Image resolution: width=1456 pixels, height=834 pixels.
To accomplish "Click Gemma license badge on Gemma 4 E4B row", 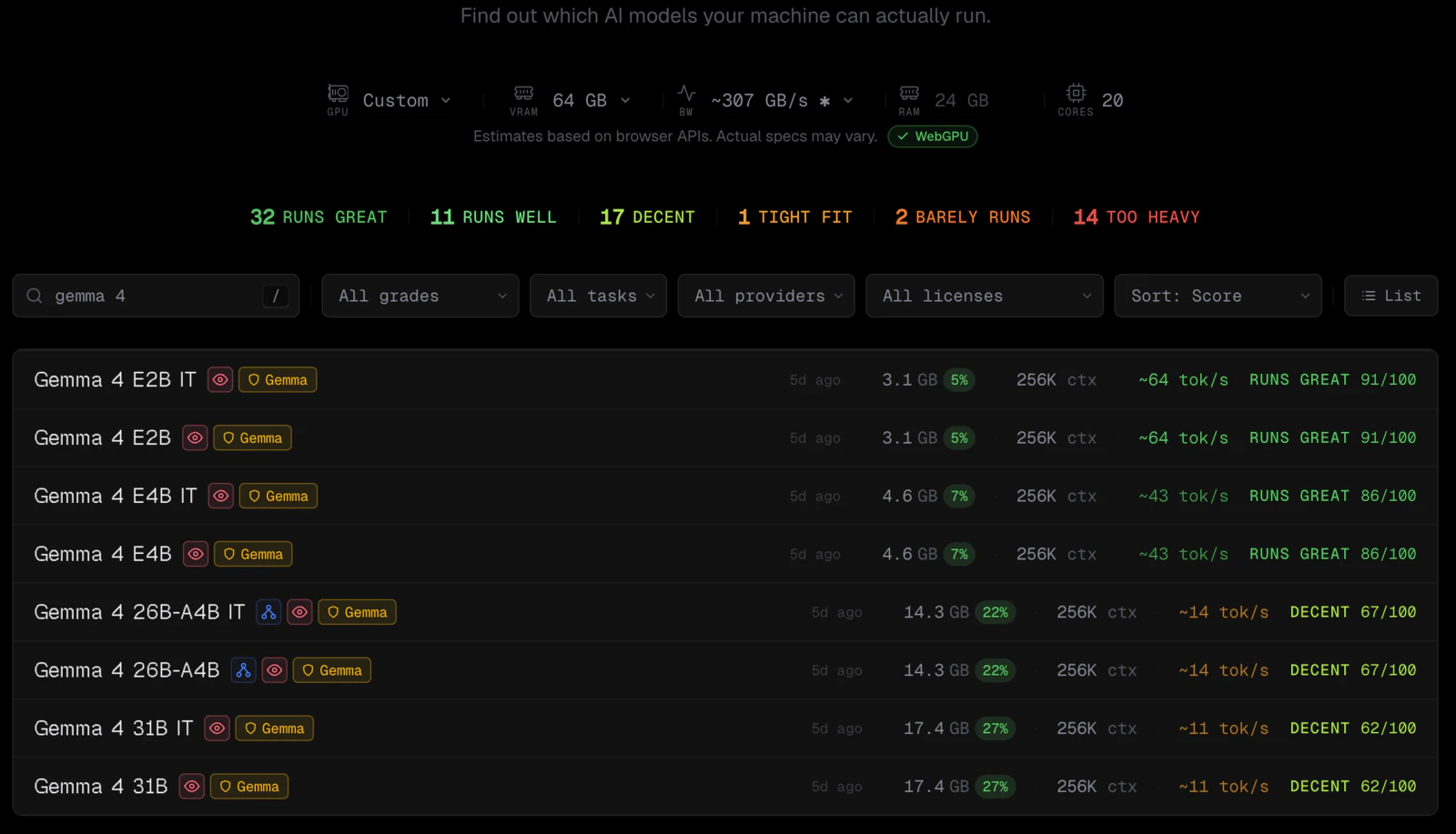I will coord(253,554).
